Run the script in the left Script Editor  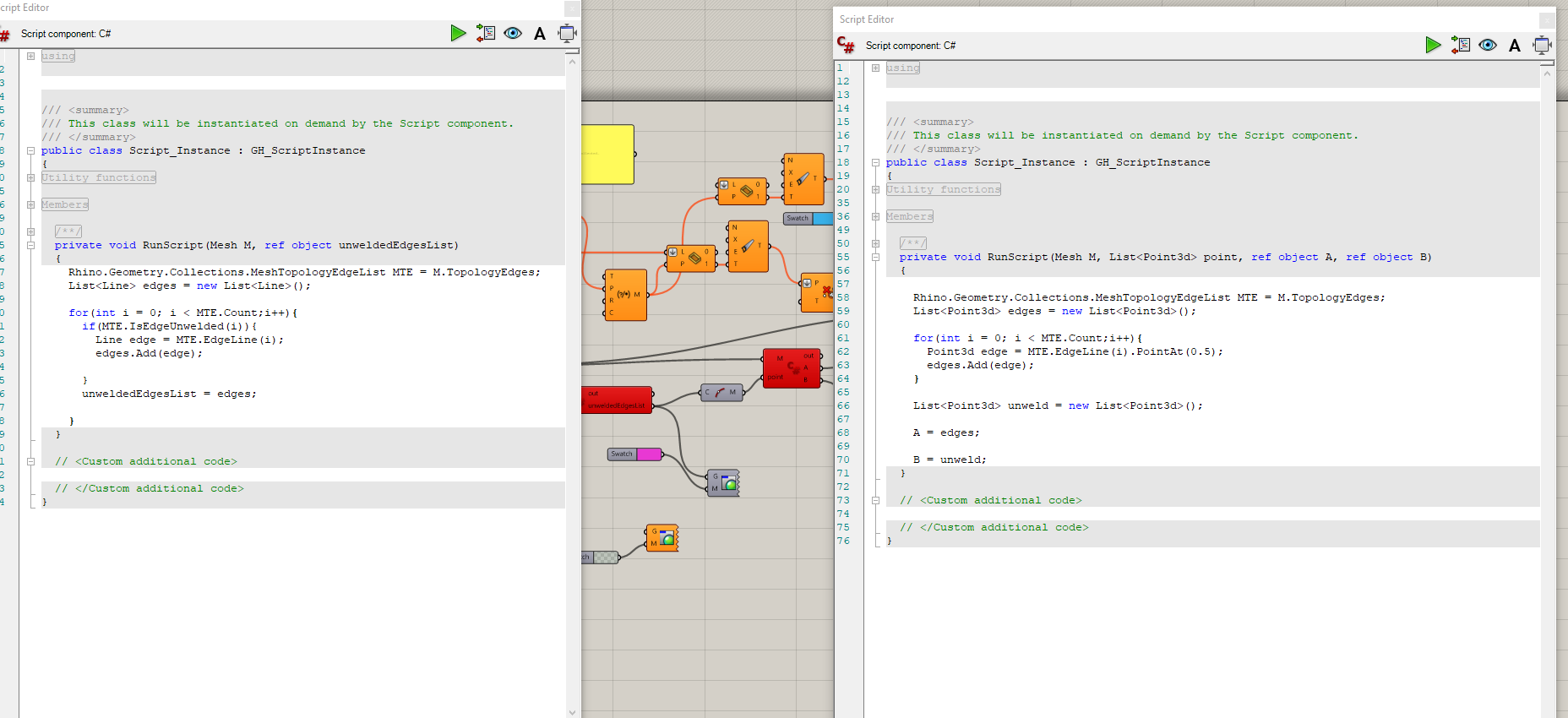coord(458,33)
